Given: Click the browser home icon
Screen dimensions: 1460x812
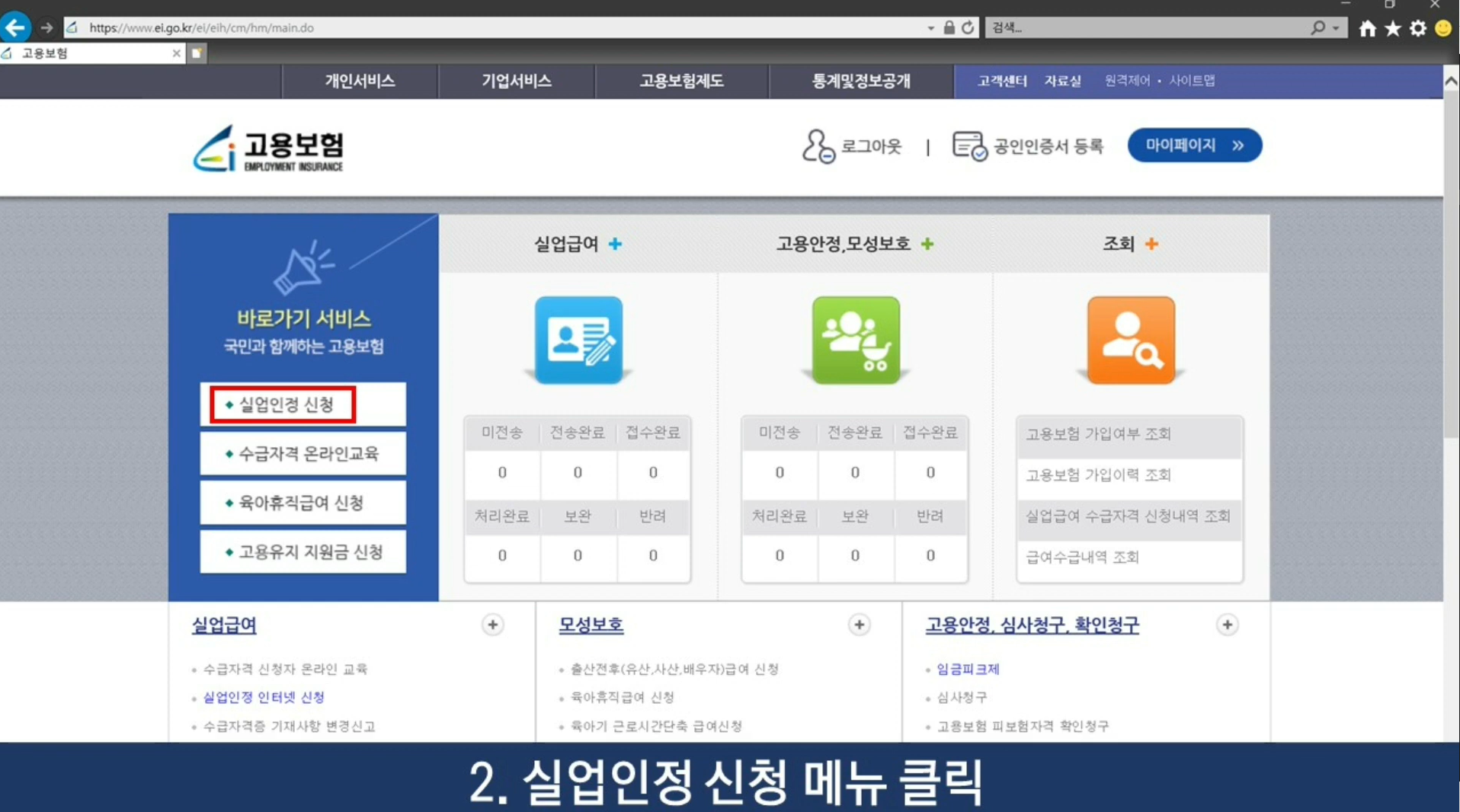Looking at the screenshot, I should (1367, 28).
